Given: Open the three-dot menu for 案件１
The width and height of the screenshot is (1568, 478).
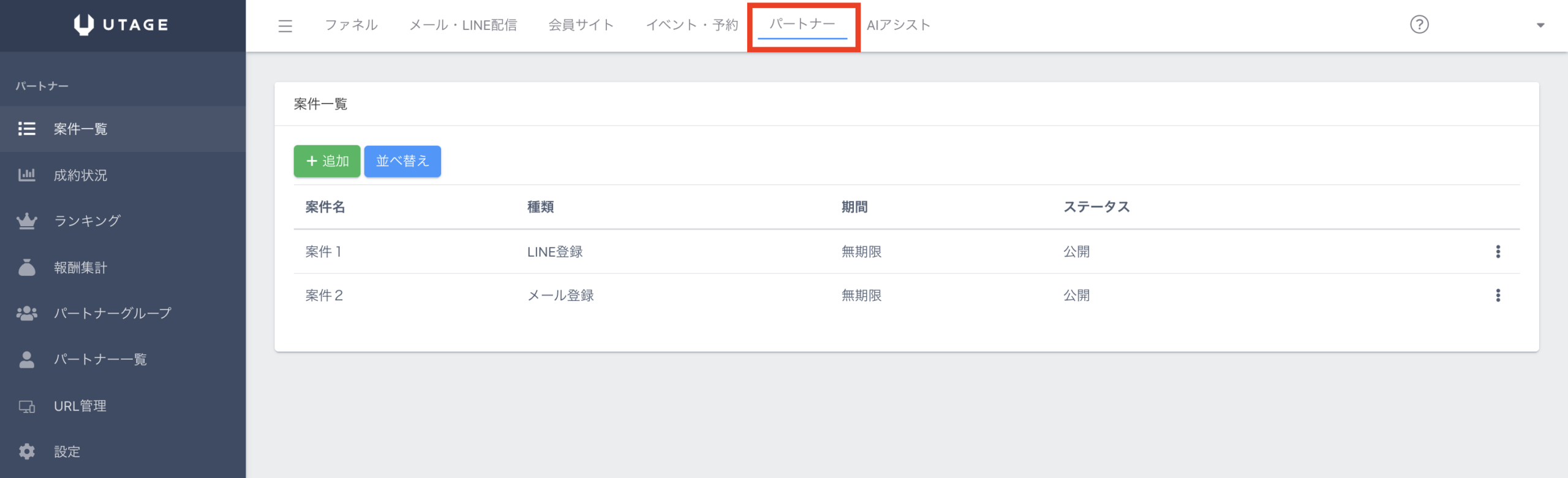Looking at the screenshot, I should 1498,251.
